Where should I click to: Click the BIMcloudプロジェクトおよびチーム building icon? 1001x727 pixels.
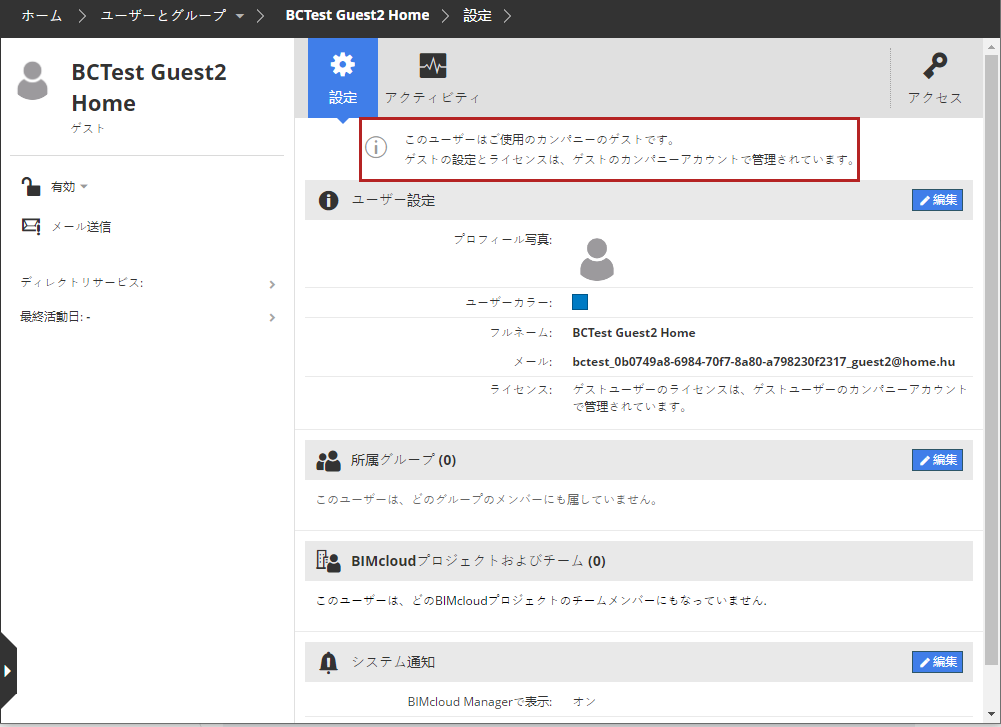click(328, 561)
